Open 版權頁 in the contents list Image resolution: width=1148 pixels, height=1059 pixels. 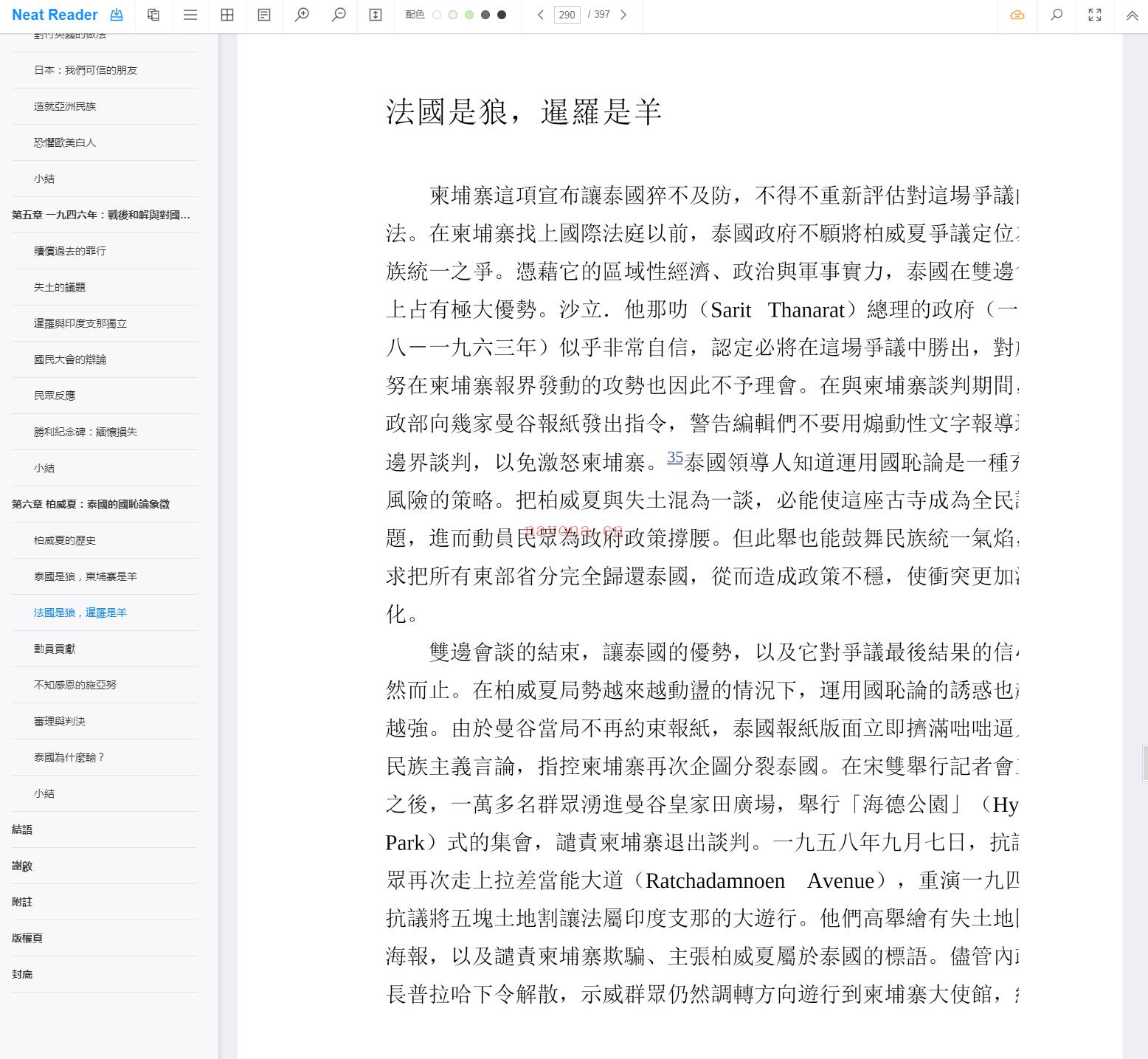pos(27,938)
